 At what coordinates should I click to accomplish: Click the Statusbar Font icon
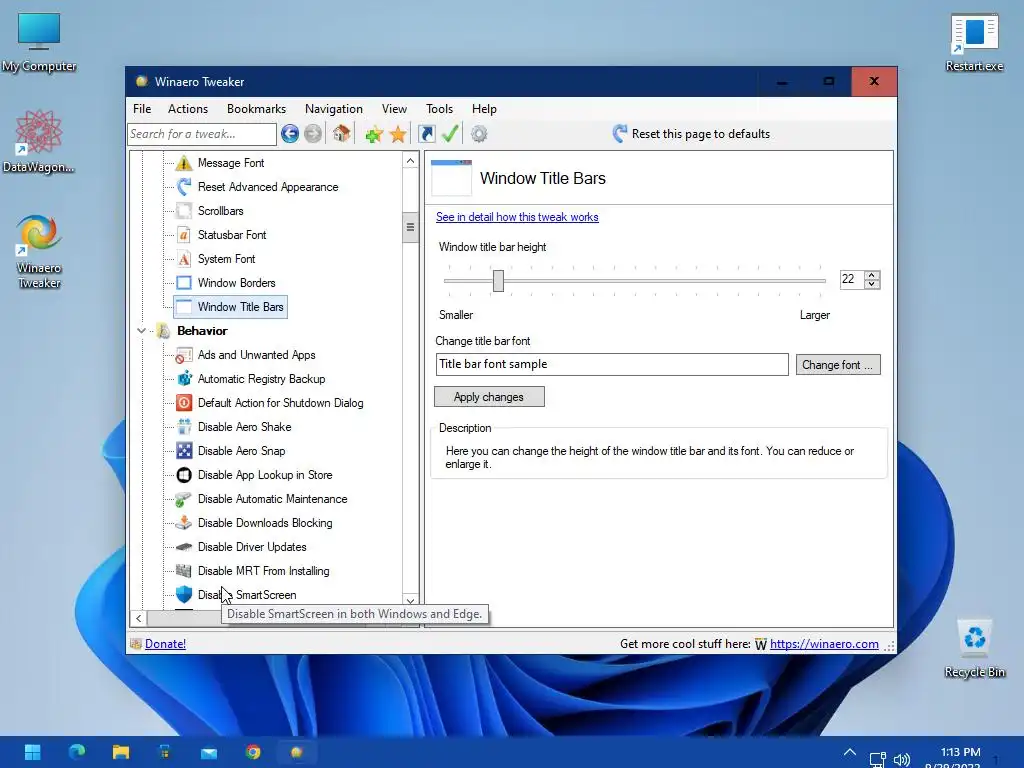click(184, 234)
